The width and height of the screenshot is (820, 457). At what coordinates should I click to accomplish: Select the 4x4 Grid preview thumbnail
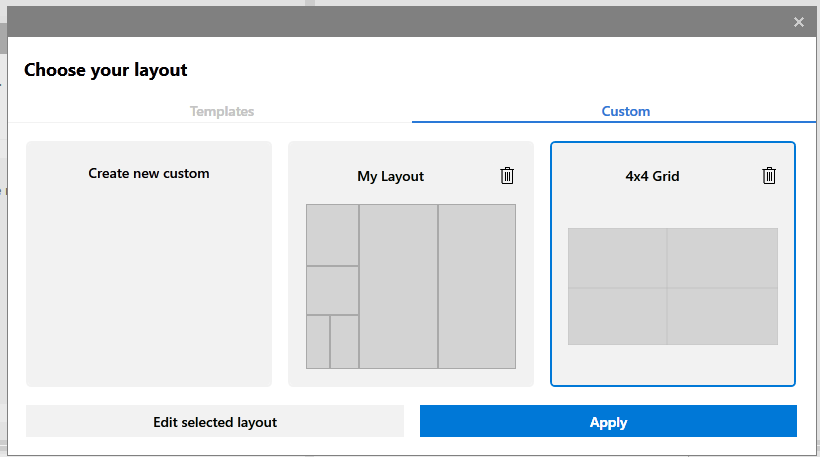click(x=673, y=287)
